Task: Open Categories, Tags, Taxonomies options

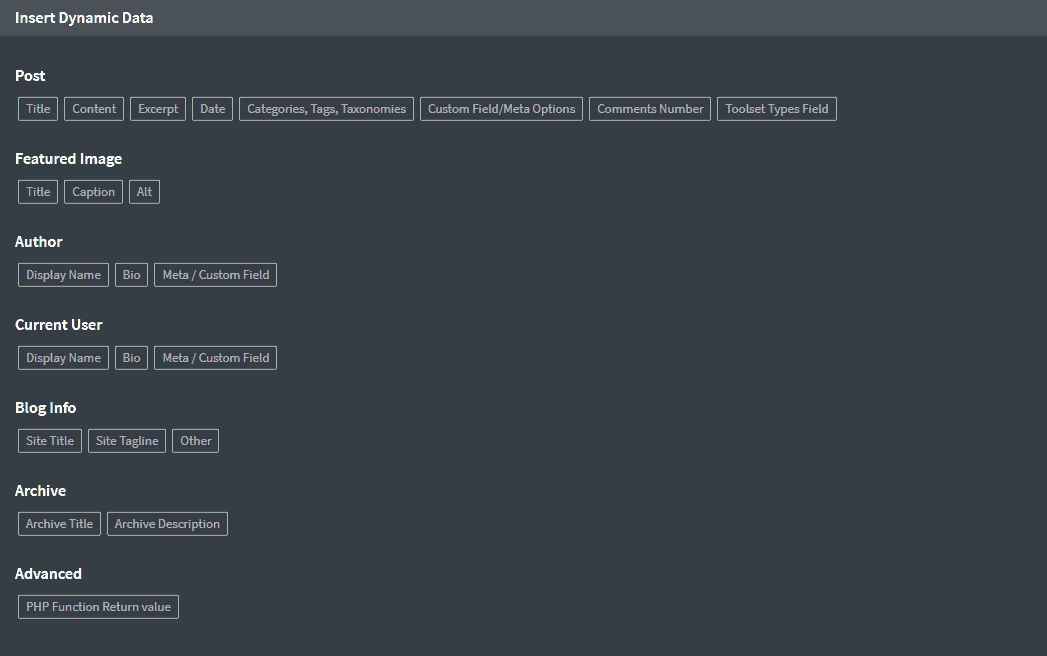Action: click(x=326, y=108)
